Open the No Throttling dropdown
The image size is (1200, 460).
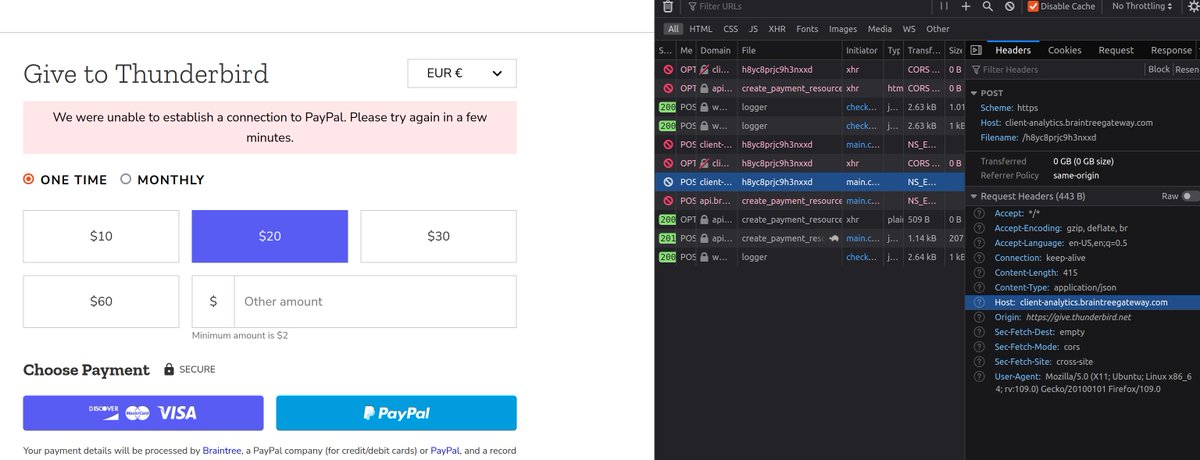click(1144, 6)
